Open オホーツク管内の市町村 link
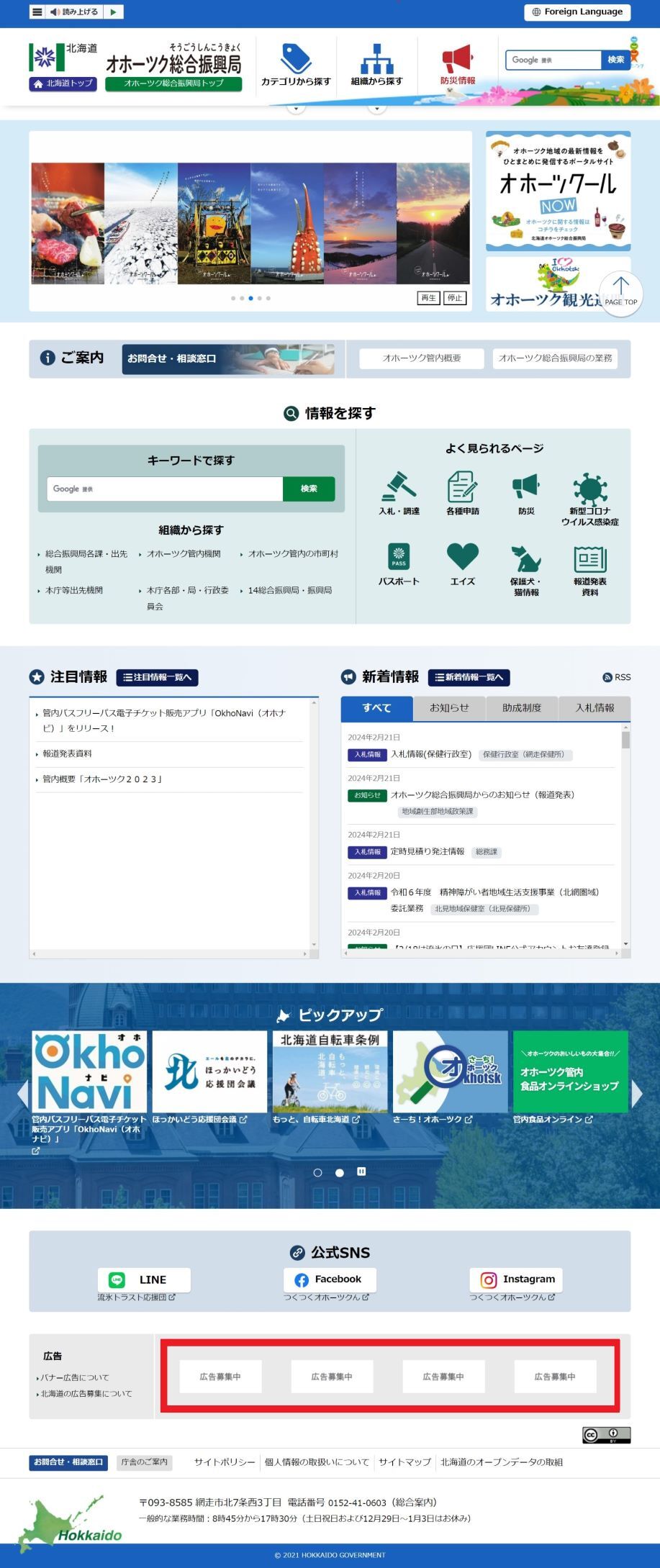This screenshot has height=1568, width=660. pyautogui.click(x=292, y=554)
